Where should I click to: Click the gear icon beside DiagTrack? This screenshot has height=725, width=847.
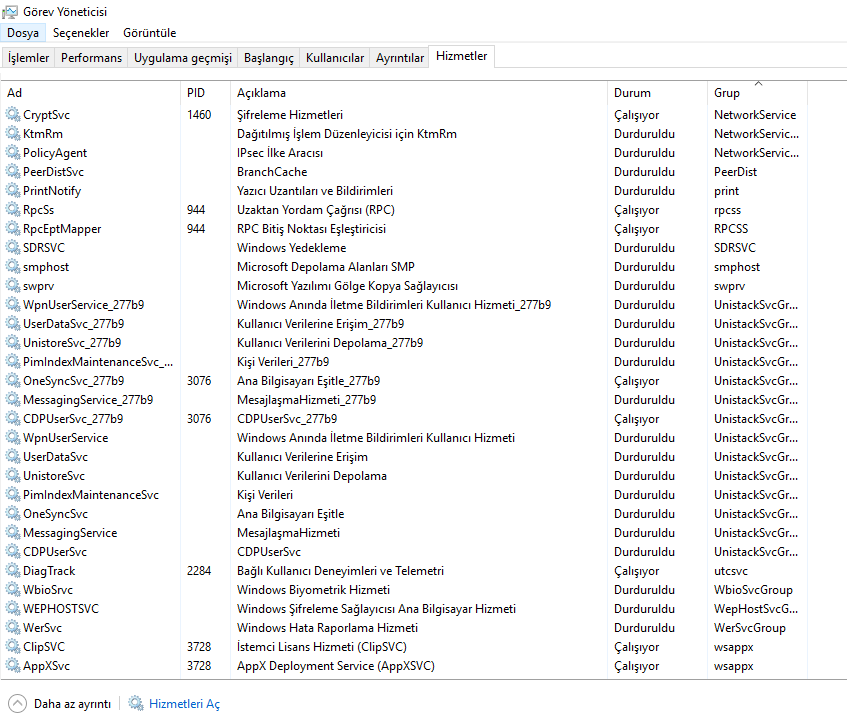13,571
